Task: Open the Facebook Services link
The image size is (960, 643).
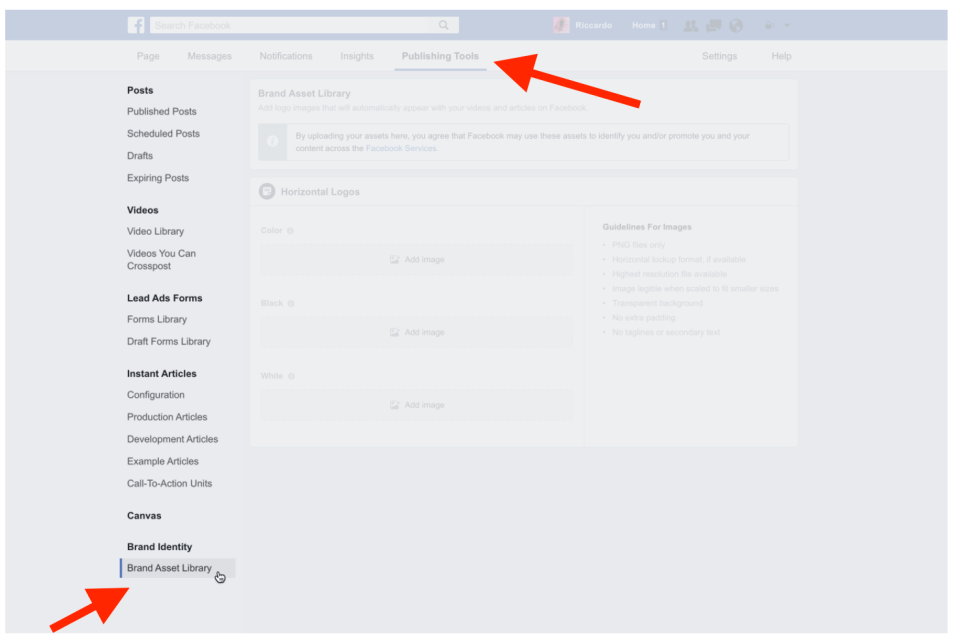Action: tap(401, 148)
